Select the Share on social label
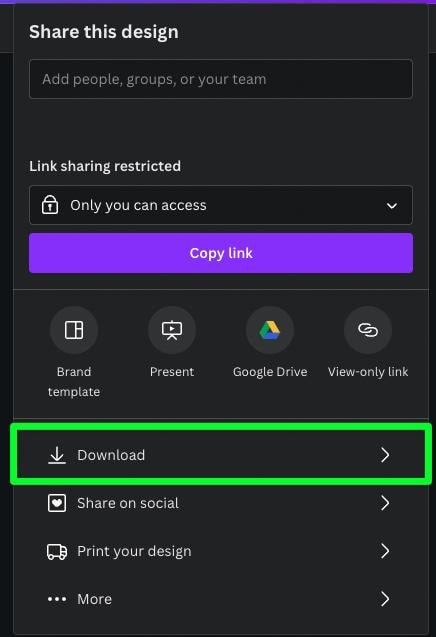 (x=128, y=503)
